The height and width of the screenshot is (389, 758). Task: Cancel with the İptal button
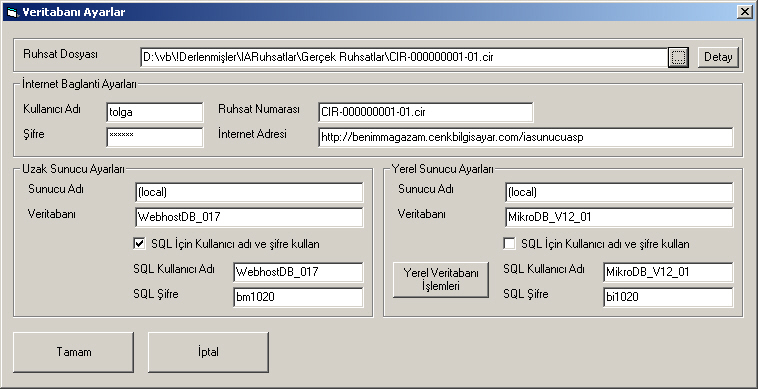(208, 352)
